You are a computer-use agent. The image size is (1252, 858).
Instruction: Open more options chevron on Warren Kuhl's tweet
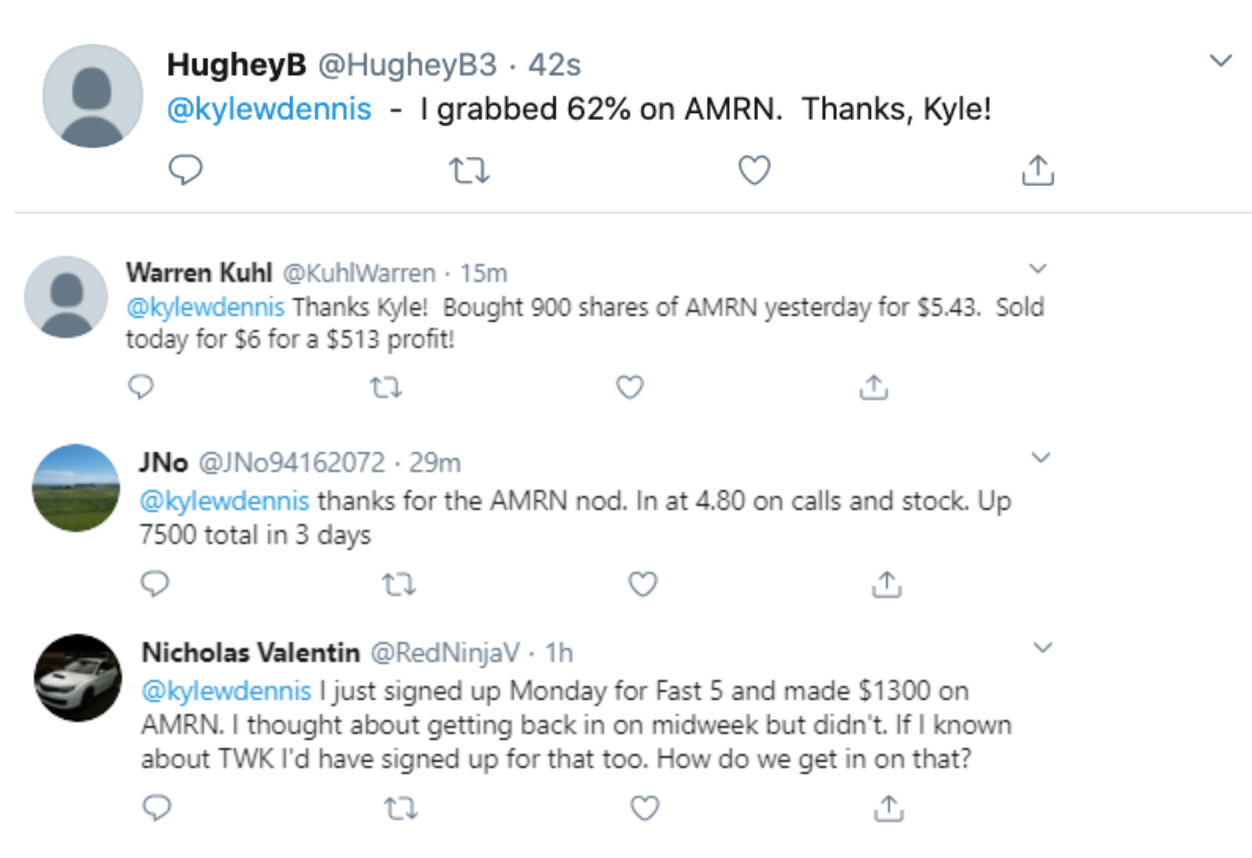[x=1037, y=269]
